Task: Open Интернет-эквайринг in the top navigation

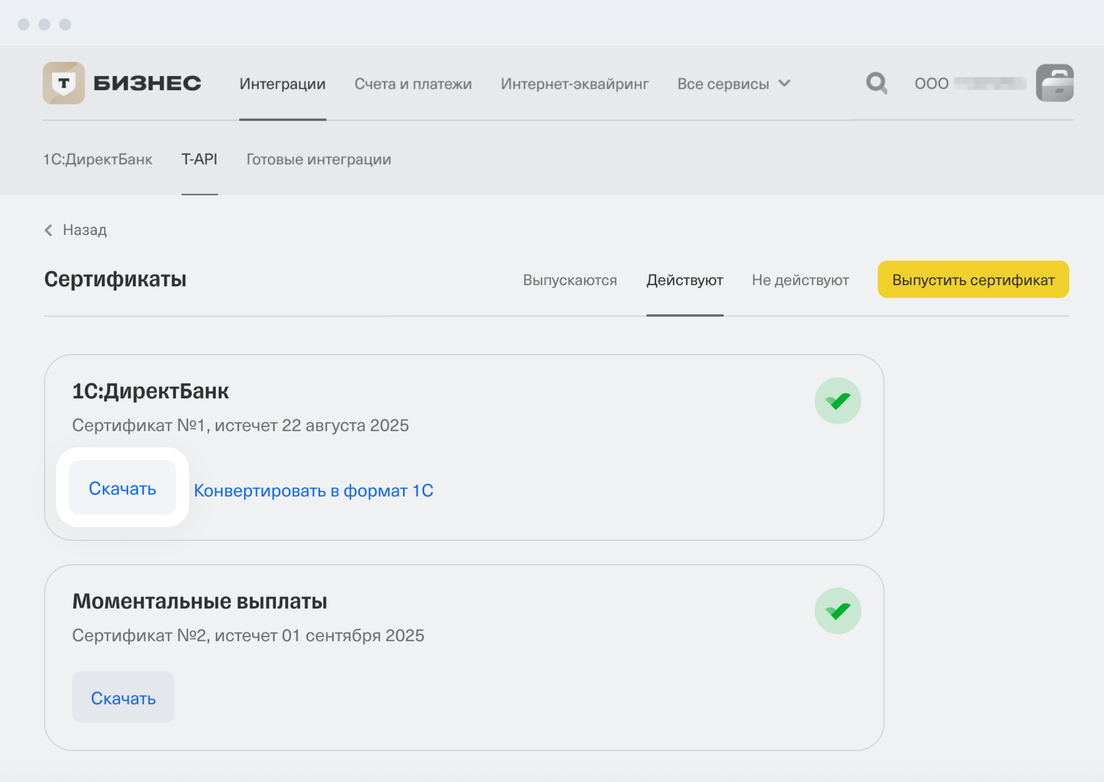Action: coord(574,84)
